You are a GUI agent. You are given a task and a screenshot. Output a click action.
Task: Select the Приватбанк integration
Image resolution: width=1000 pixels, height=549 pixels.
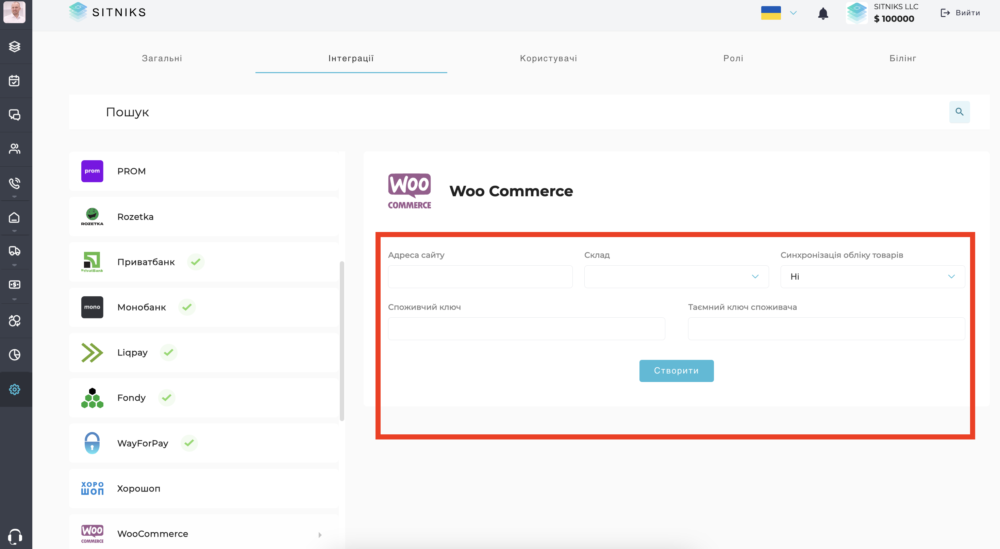204,262
